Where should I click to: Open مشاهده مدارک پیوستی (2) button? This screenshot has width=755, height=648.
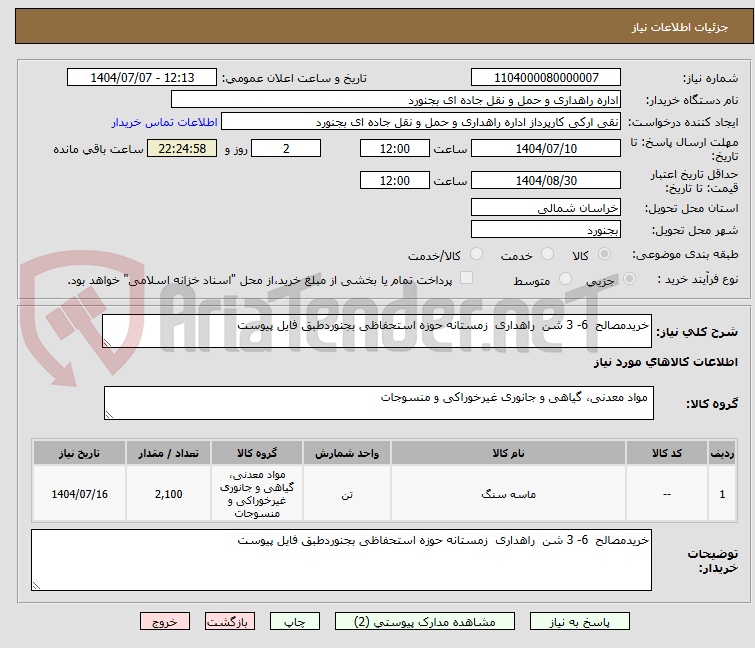[425, 622]
